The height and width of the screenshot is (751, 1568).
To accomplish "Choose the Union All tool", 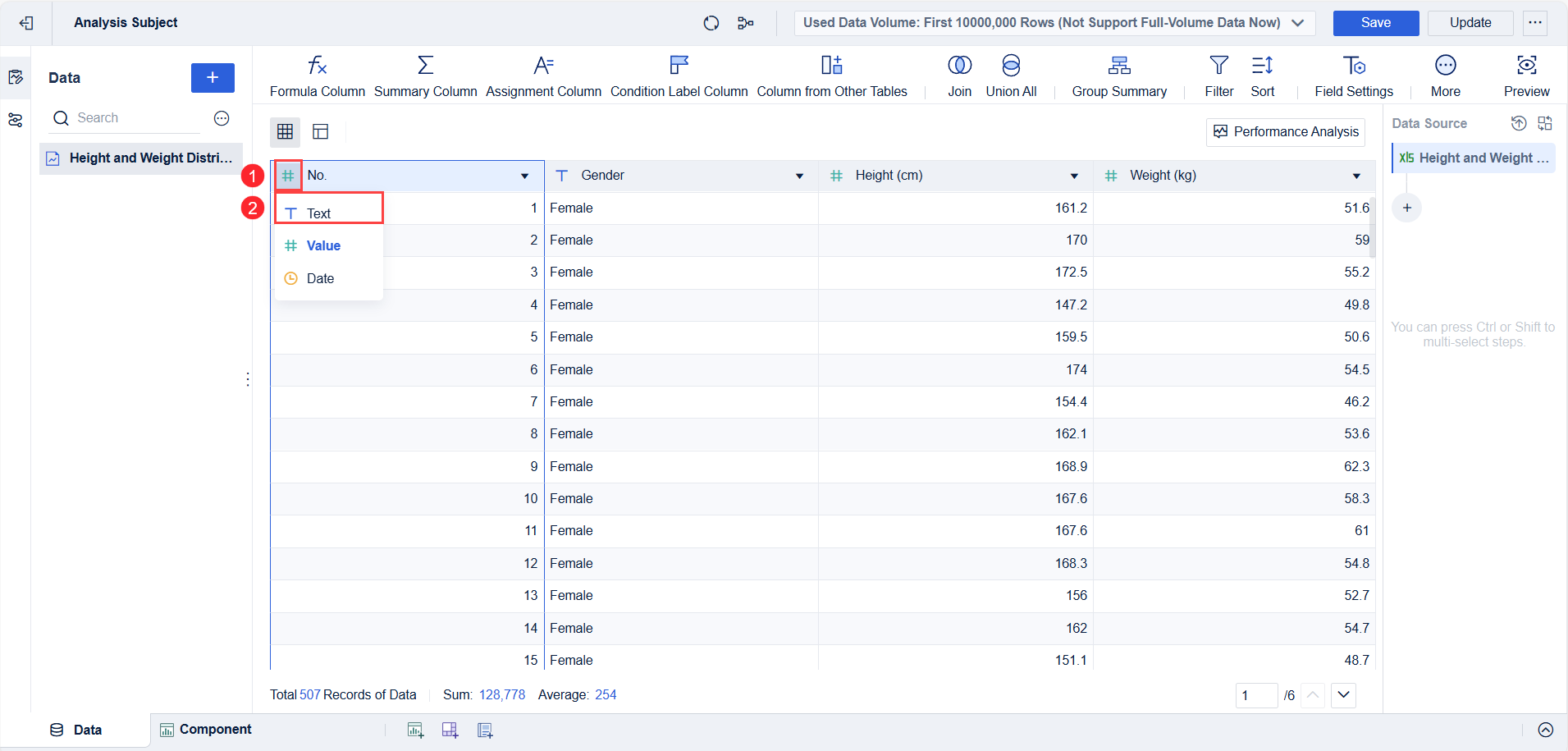I will [x=1011, y=76].
